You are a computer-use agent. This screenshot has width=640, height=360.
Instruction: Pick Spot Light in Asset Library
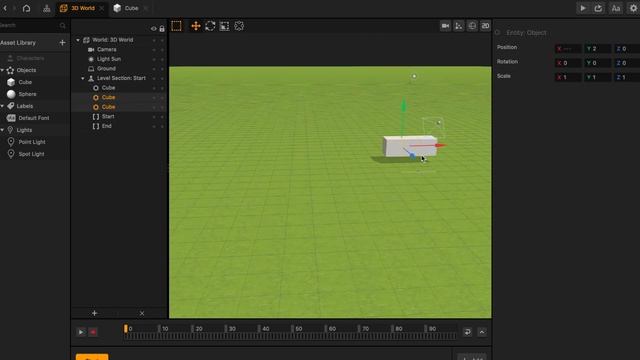tap(31, 154)
